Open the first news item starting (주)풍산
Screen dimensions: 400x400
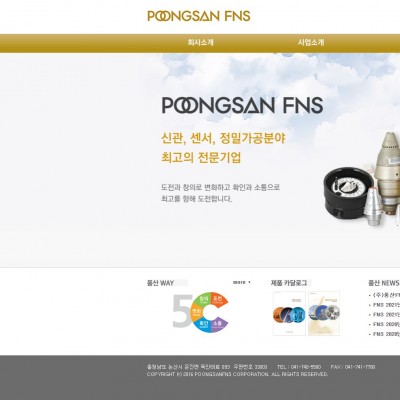[x=385, y=295]
